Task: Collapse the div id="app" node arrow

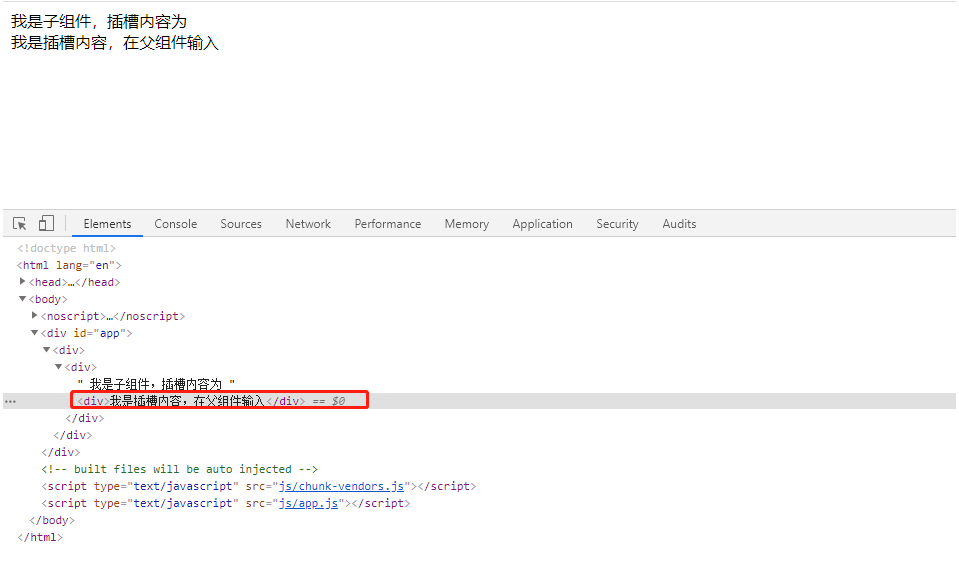Action: pos(35,333)
